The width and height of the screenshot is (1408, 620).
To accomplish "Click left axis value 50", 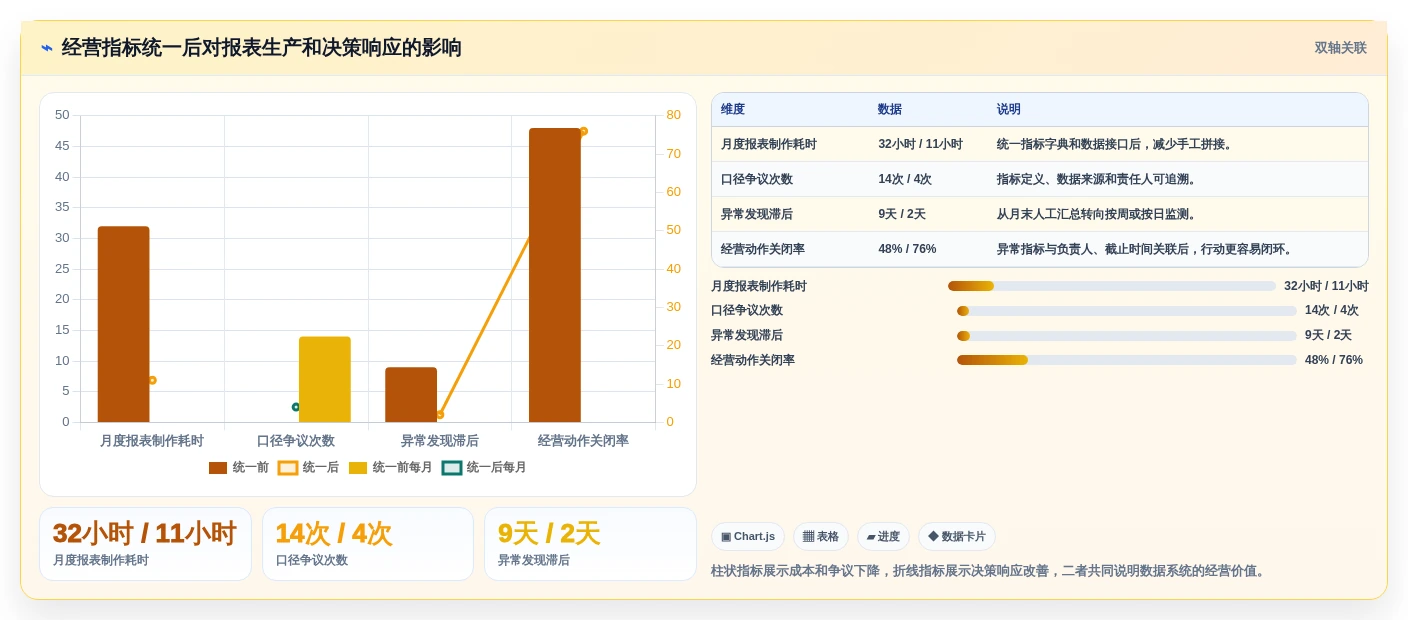I will click(62, 115).
